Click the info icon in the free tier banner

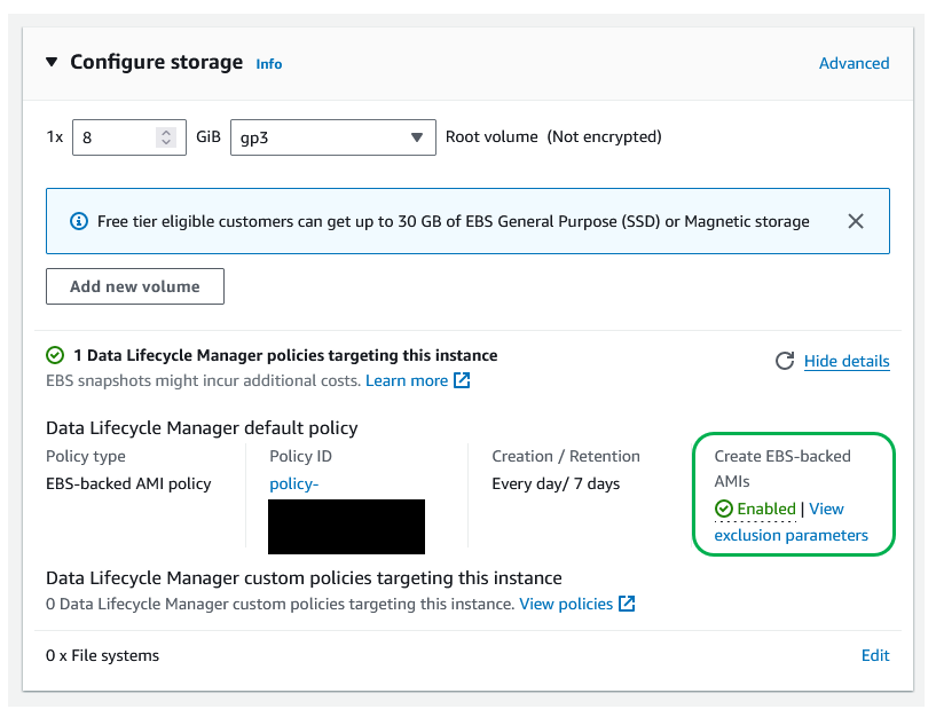(79, 221)
